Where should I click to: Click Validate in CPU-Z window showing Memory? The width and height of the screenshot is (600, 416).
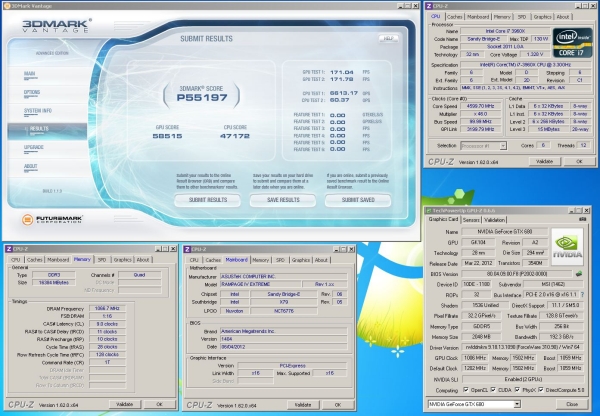click(124, 404)
